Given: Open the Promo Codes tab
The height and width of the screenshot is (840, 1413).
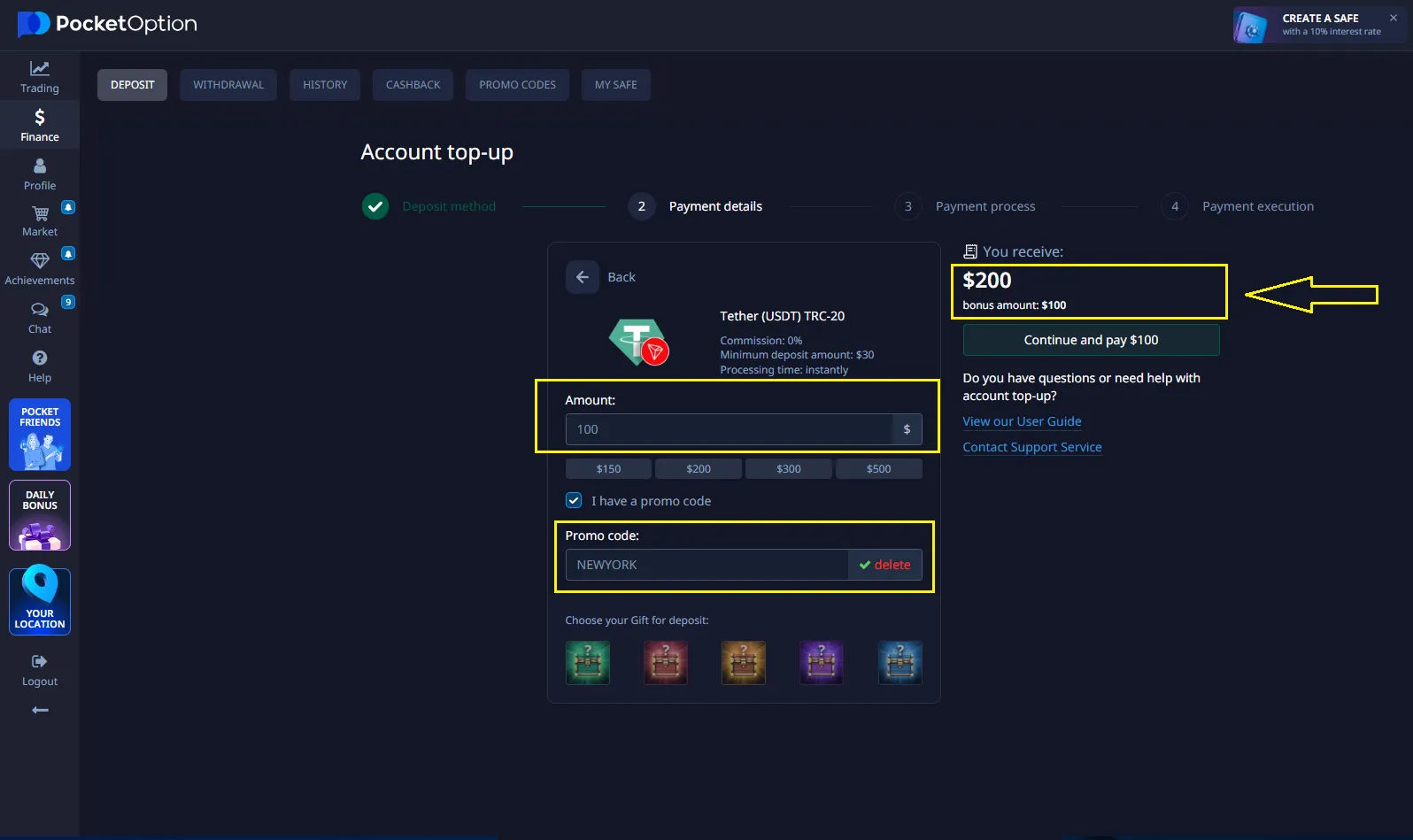Looking at the screenshot, I should click(518, 85).
